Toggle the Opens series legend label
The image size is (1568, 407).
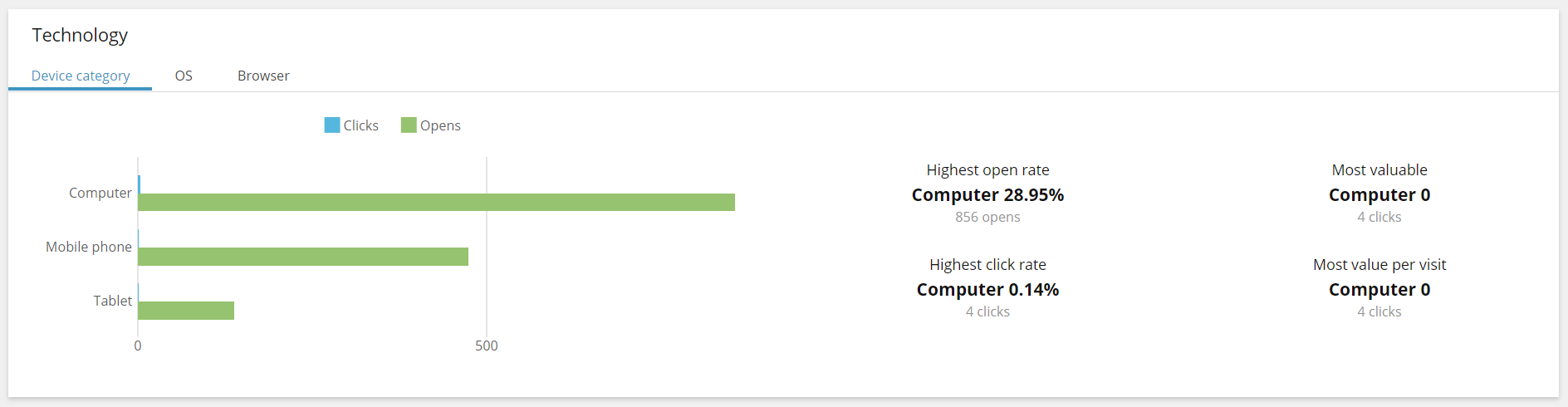pos(440,125)
